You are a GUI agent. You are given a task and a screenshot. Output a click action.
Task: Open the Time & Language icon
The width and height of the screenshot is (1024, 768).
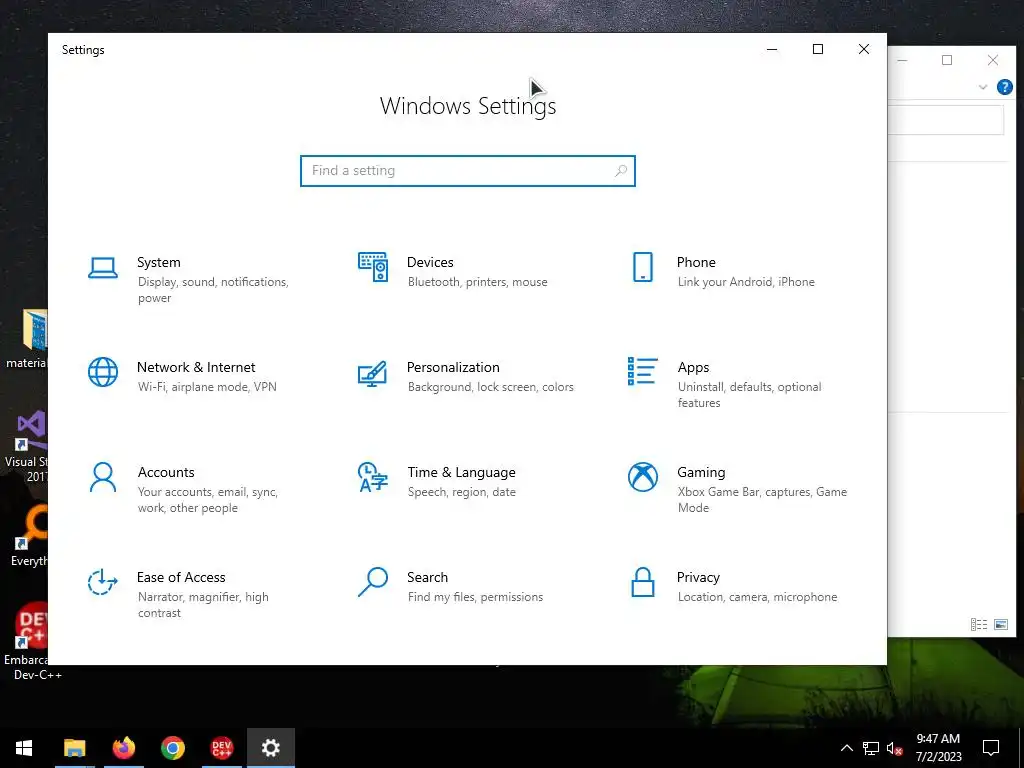coord(373,477)
